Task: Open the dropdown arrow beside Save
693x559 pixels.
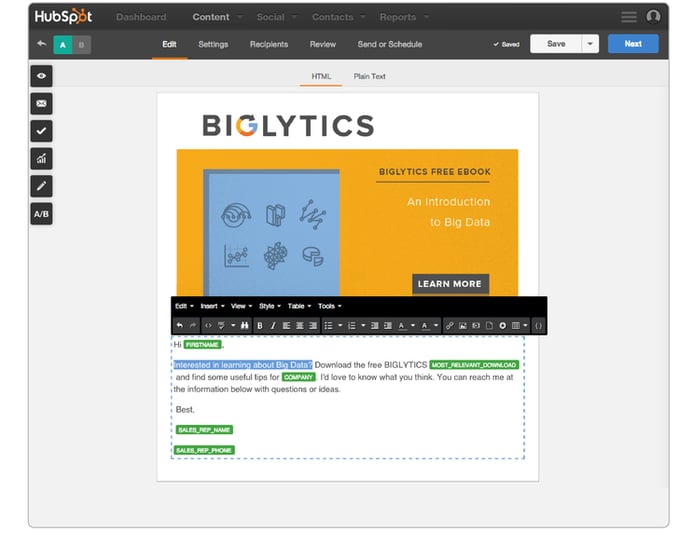Action: [x=590, y=44]
